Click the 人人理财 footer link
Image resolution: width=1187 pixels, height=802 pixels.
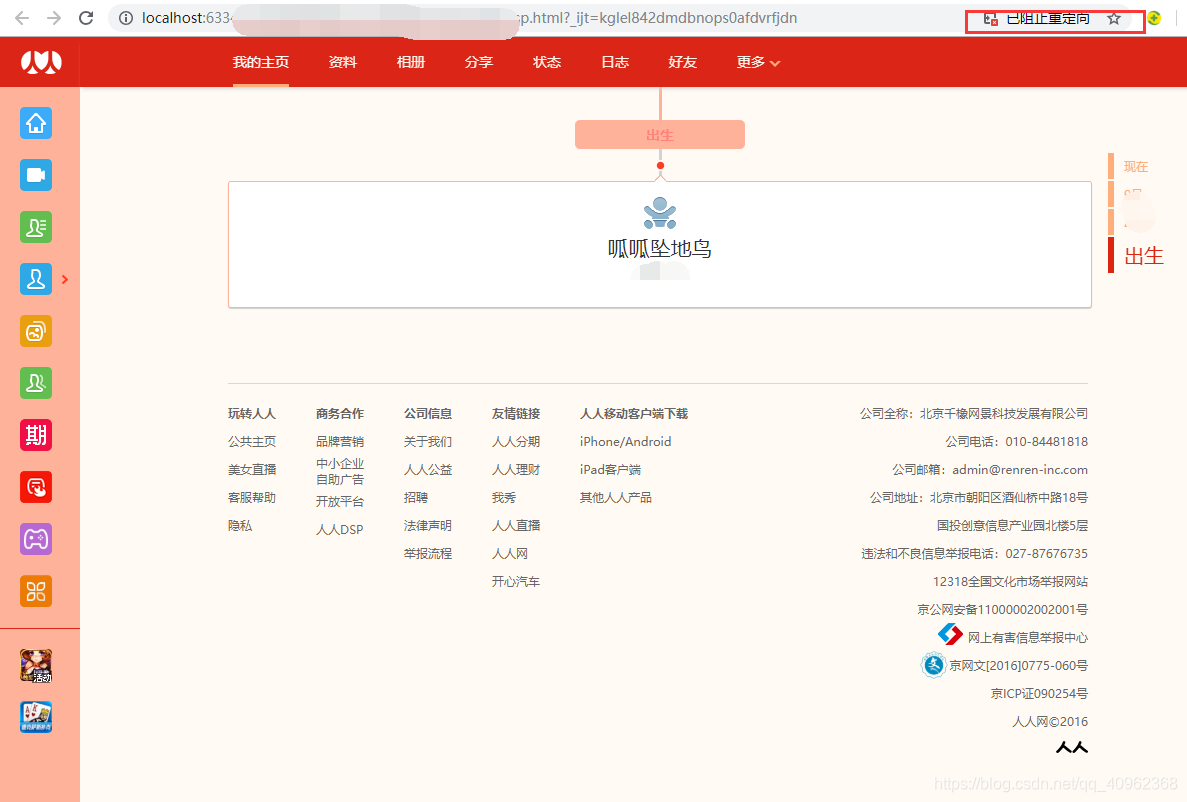click(516, 470)
